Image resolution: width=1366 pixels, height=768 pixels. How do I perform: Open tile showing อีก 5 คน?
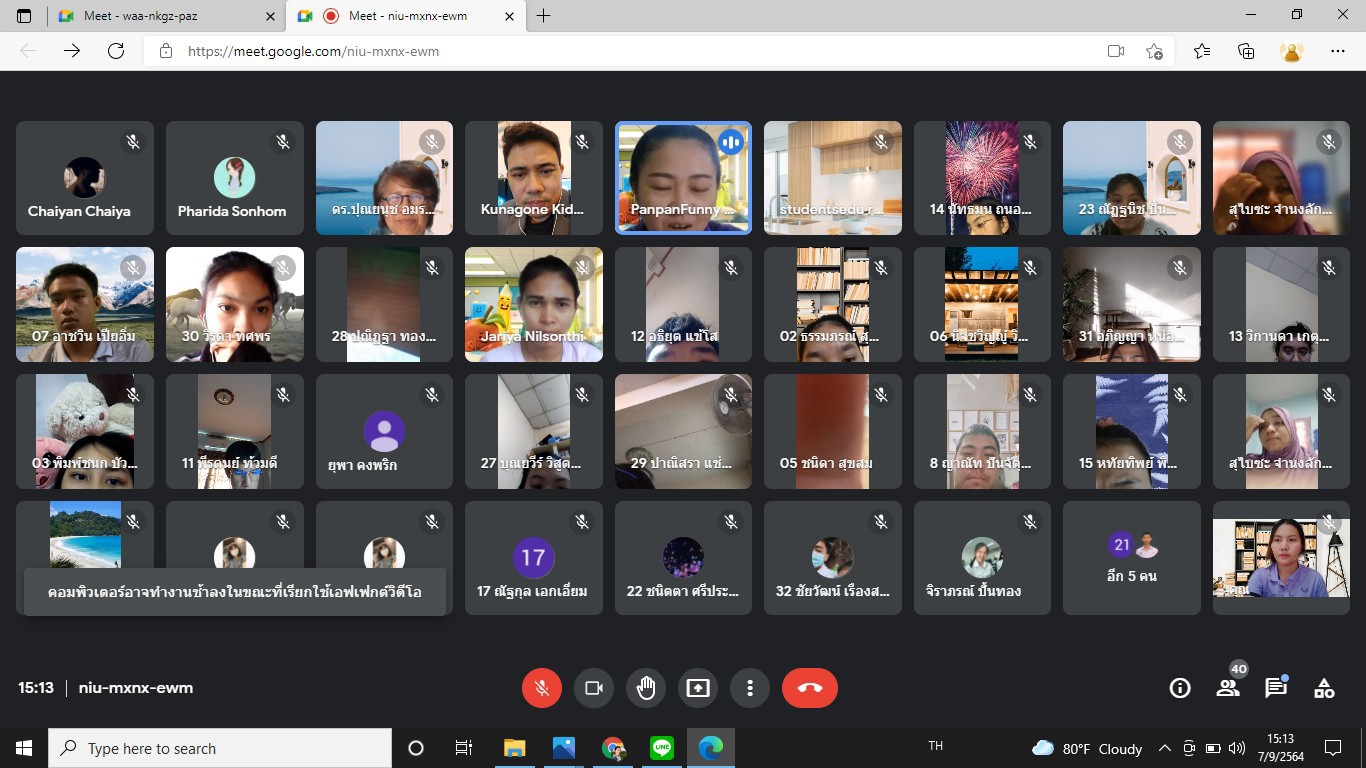[1132, 558]
